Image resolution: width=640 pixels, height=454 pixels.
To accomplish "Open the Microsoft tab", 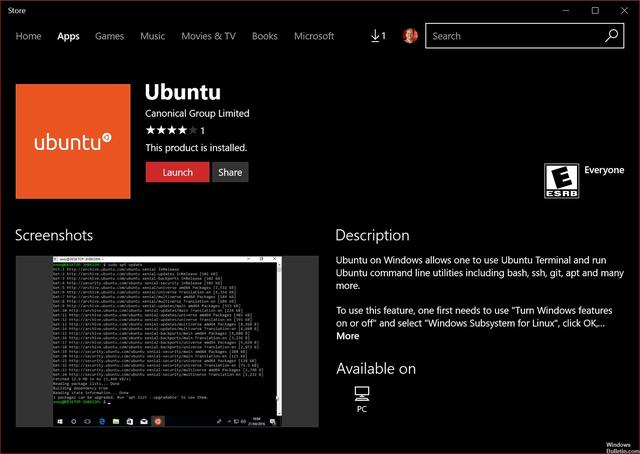I will pos(314,36).
